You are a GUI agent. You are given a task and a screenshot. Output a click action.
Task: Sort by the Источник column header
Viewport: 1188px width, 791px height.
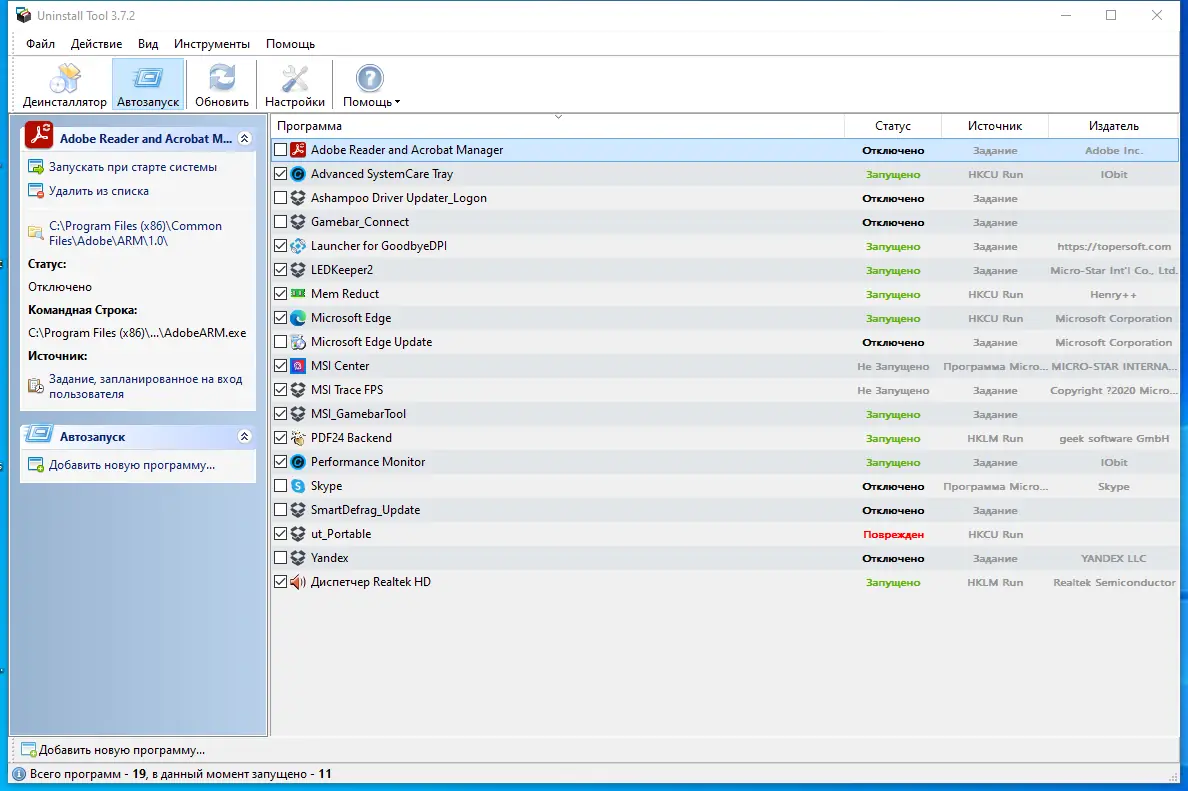point(995,126)
